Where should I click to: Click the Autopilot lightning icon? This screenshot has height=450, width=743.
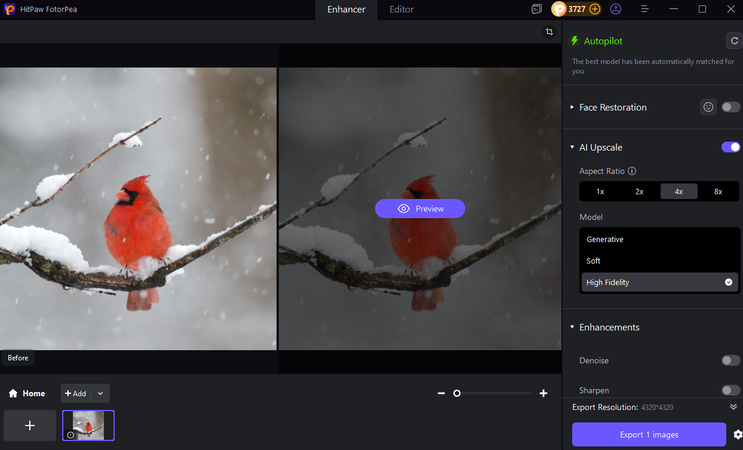(574, 41)
